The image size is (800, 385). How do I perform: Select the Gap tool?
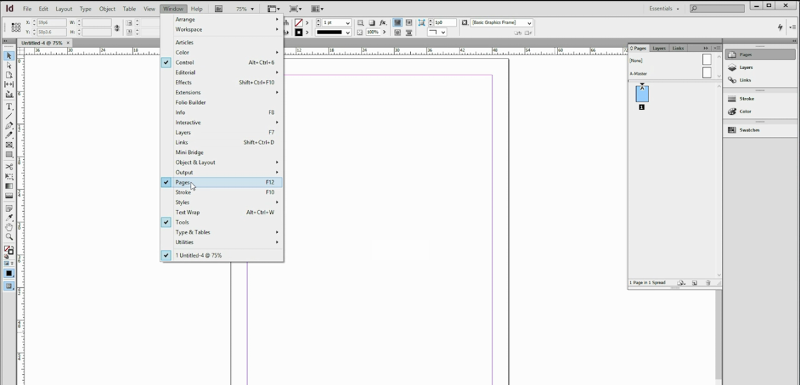tap(9, 85)
